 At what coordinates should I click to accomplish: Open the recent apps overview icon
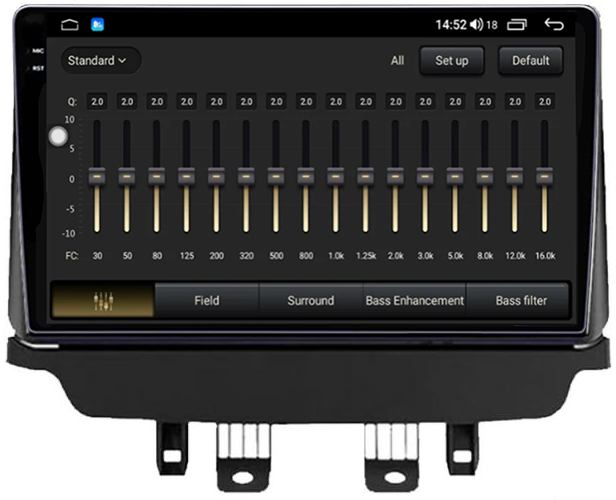click(517, 23)
